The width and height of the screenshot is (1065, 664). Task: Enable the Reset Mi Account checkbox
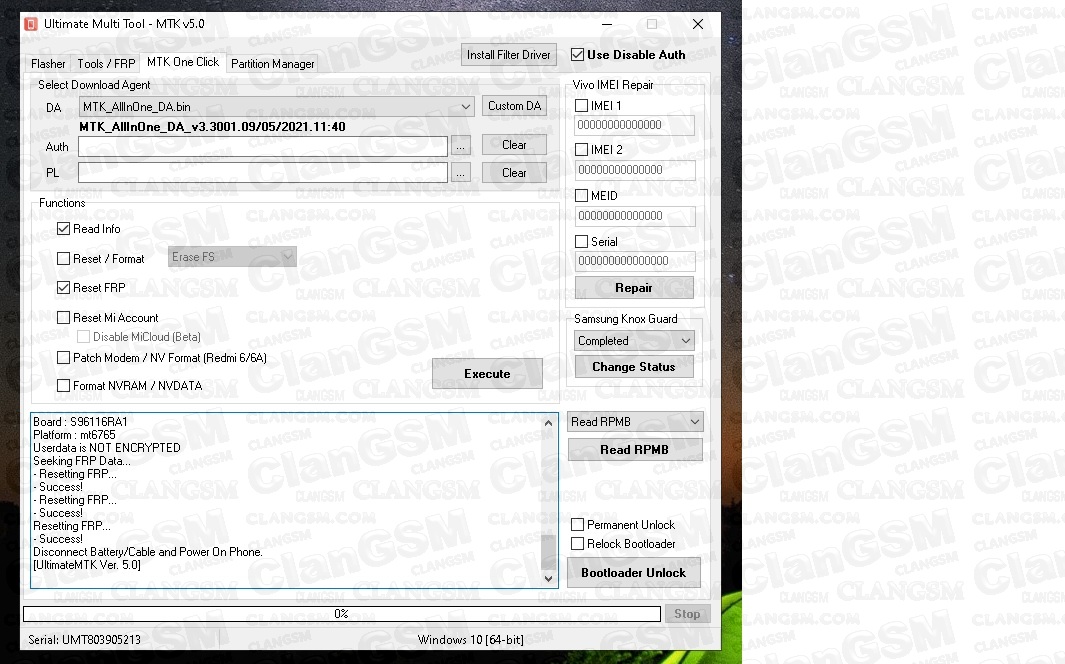click(64, 318)
